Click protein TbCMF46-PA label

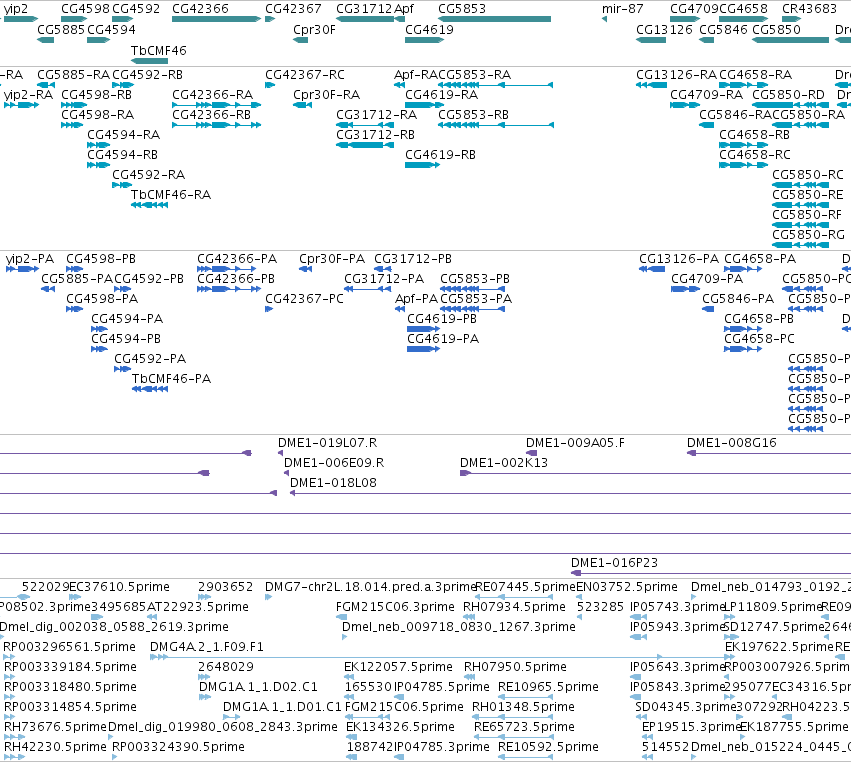pyautogui.click(x=171, y=378)
